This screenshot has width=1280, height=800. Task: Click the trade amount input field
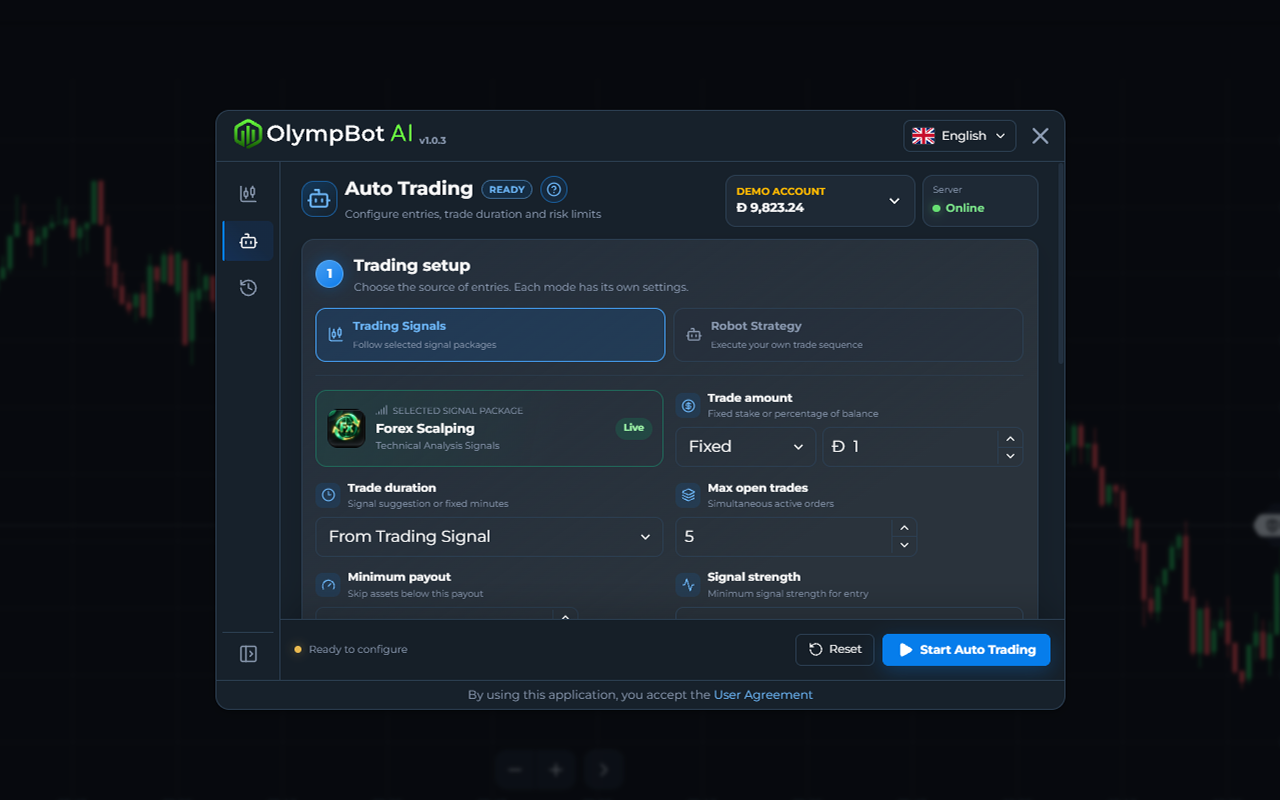coord(910,447)
